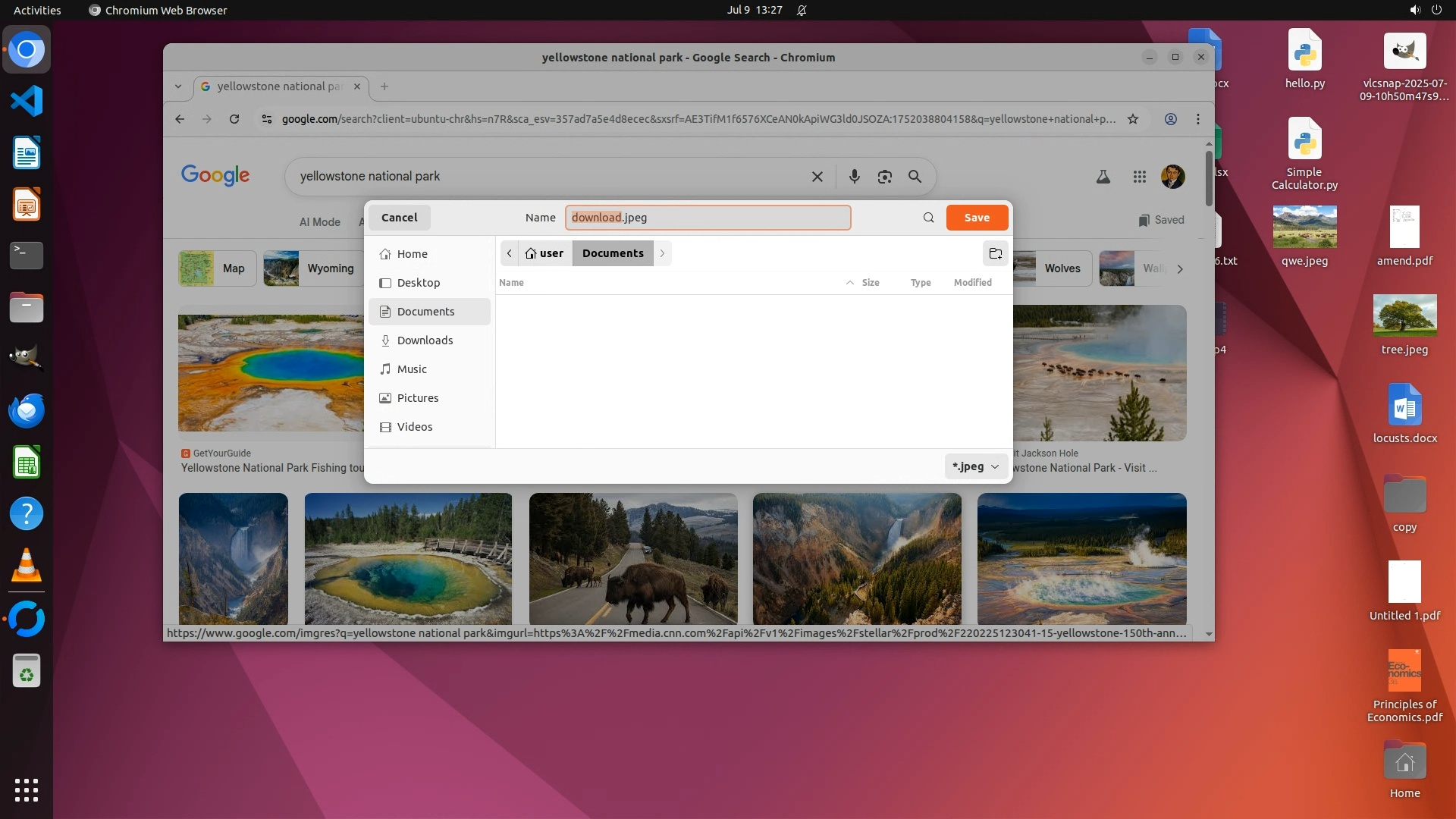
Task: Click path bar forward chevron after Documents
Action: [x=662, y=253]
